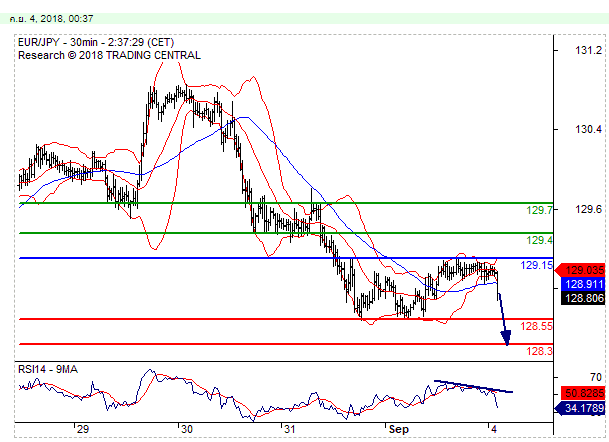Click the 29 date marker on time axis
609x442 pixels.
click(x=83, y=429)
